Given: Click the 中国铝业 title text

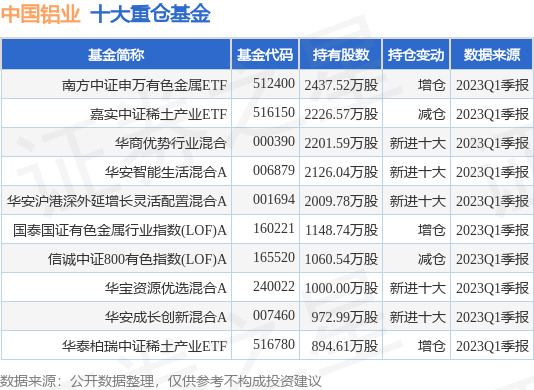Looking at the screenshot, I should [x=41, y=14].
